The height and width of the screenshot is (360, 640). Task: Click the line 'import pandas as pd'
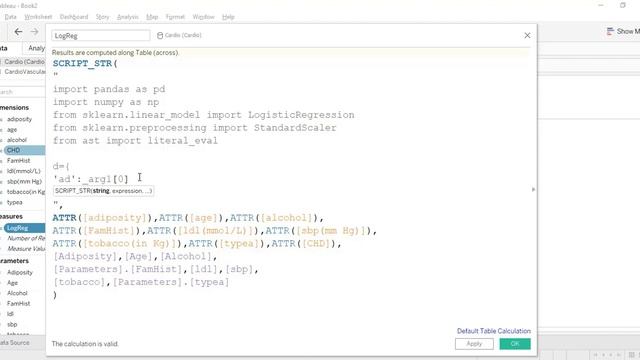[109, 89]
